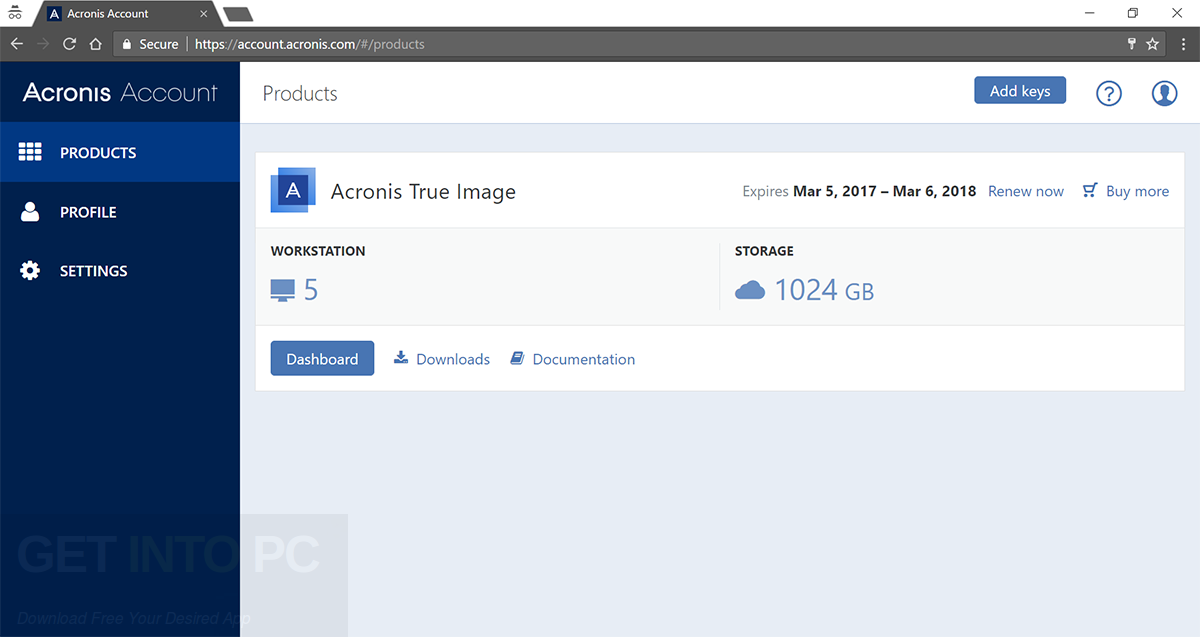
Task: Click the workstation monitor icon
Action: tap(283, 291)
